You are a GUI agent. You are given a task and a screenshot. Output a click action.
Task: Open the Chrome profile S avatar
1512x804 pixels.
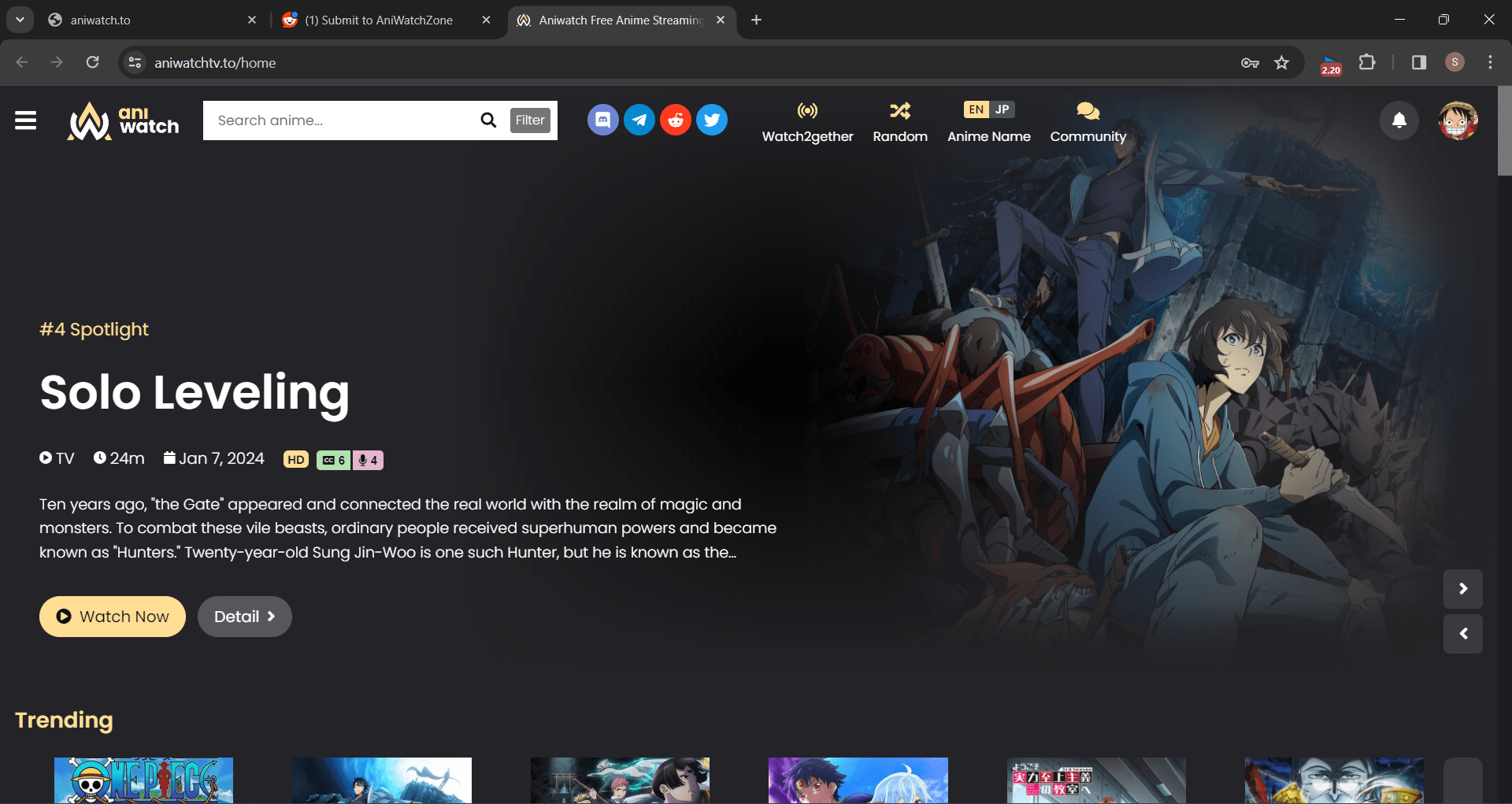[1455, 62]
